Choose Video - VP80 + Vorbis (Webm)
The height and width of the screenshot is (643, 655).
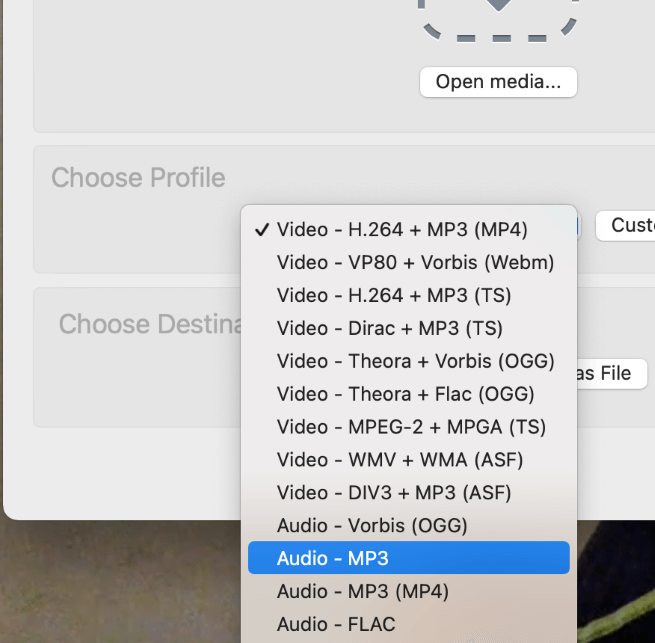415,262
